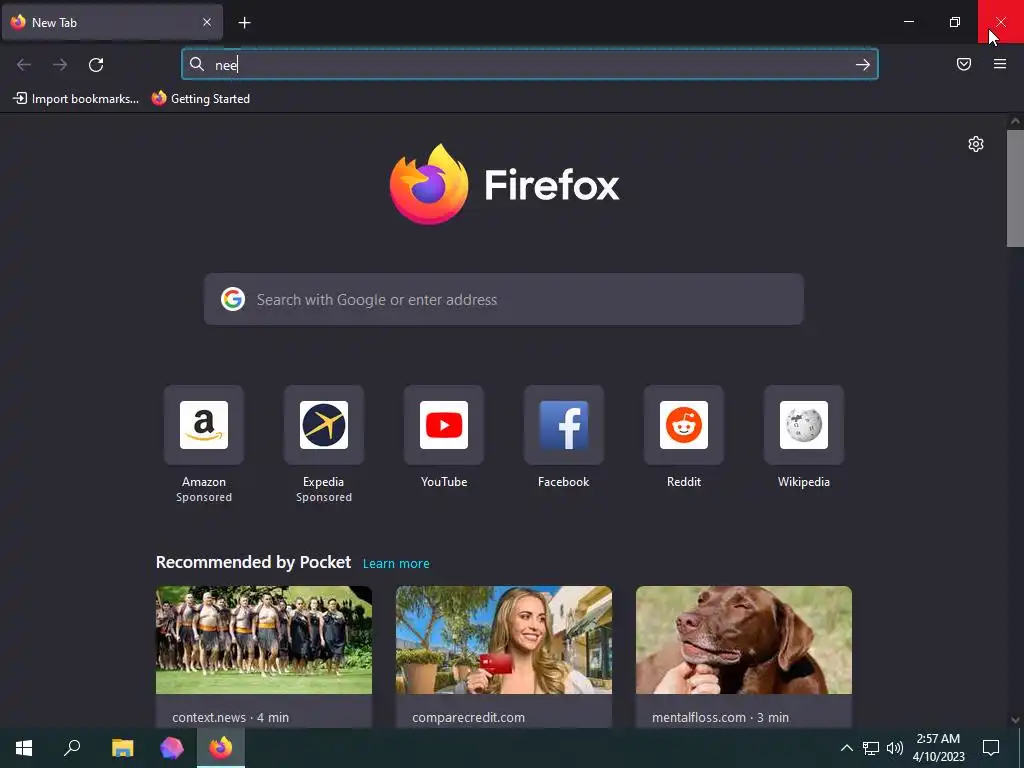The image size is (1024, 768).
Task: Open Windows notification center
Action: (x=991, y=748)
